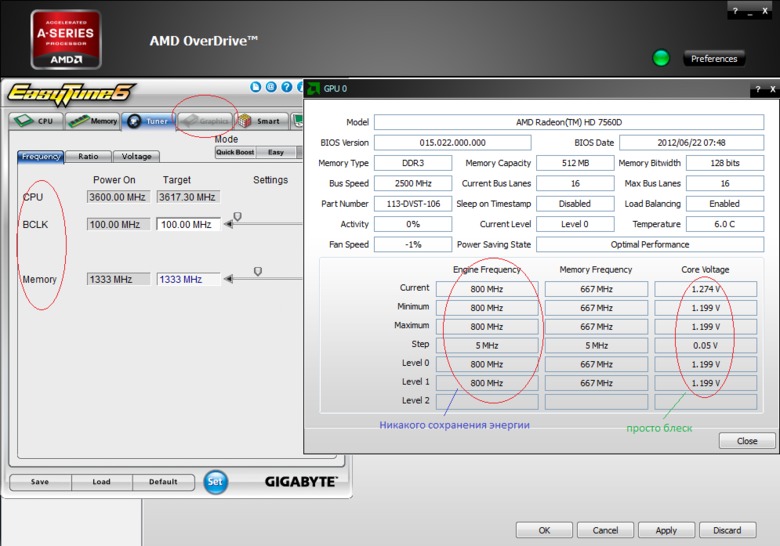Screen dimensions: 780x546
Task: Click the GIGABYTE logo
Action: [x=300, y=481]
